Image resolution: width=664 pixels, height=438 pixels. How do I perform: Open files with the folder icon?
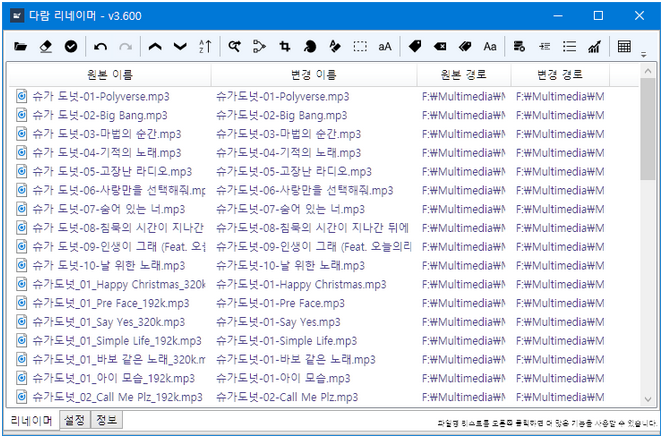coord(20,47)
